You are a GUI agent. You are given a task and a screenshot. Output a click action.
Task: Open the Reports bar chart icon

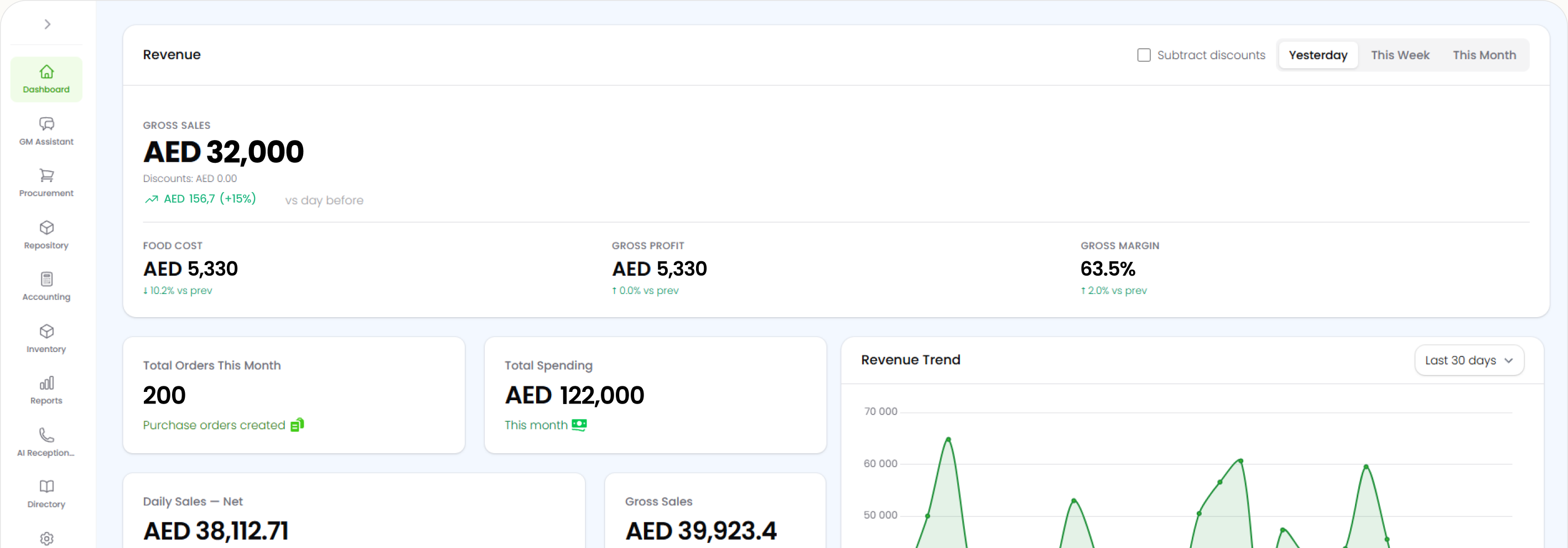[46, 383]
